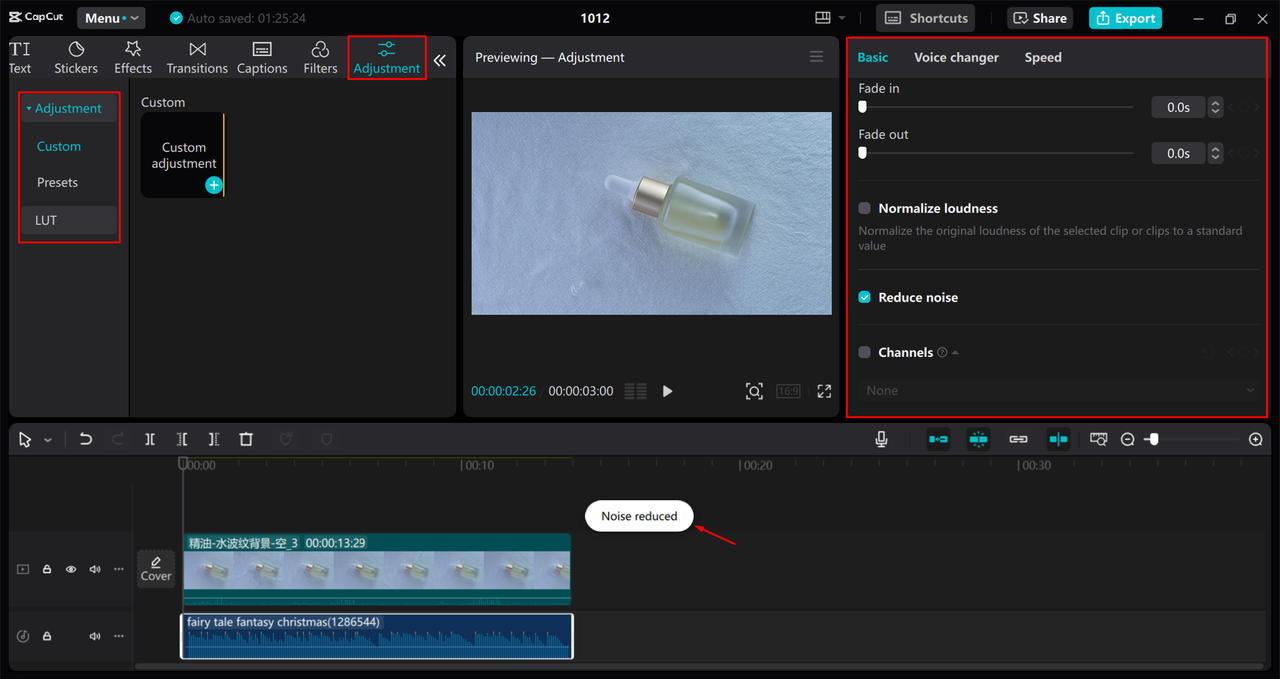Hide the video track with eye icon
The width and height of the screenshot is (1280, 679).
(71, 569)
